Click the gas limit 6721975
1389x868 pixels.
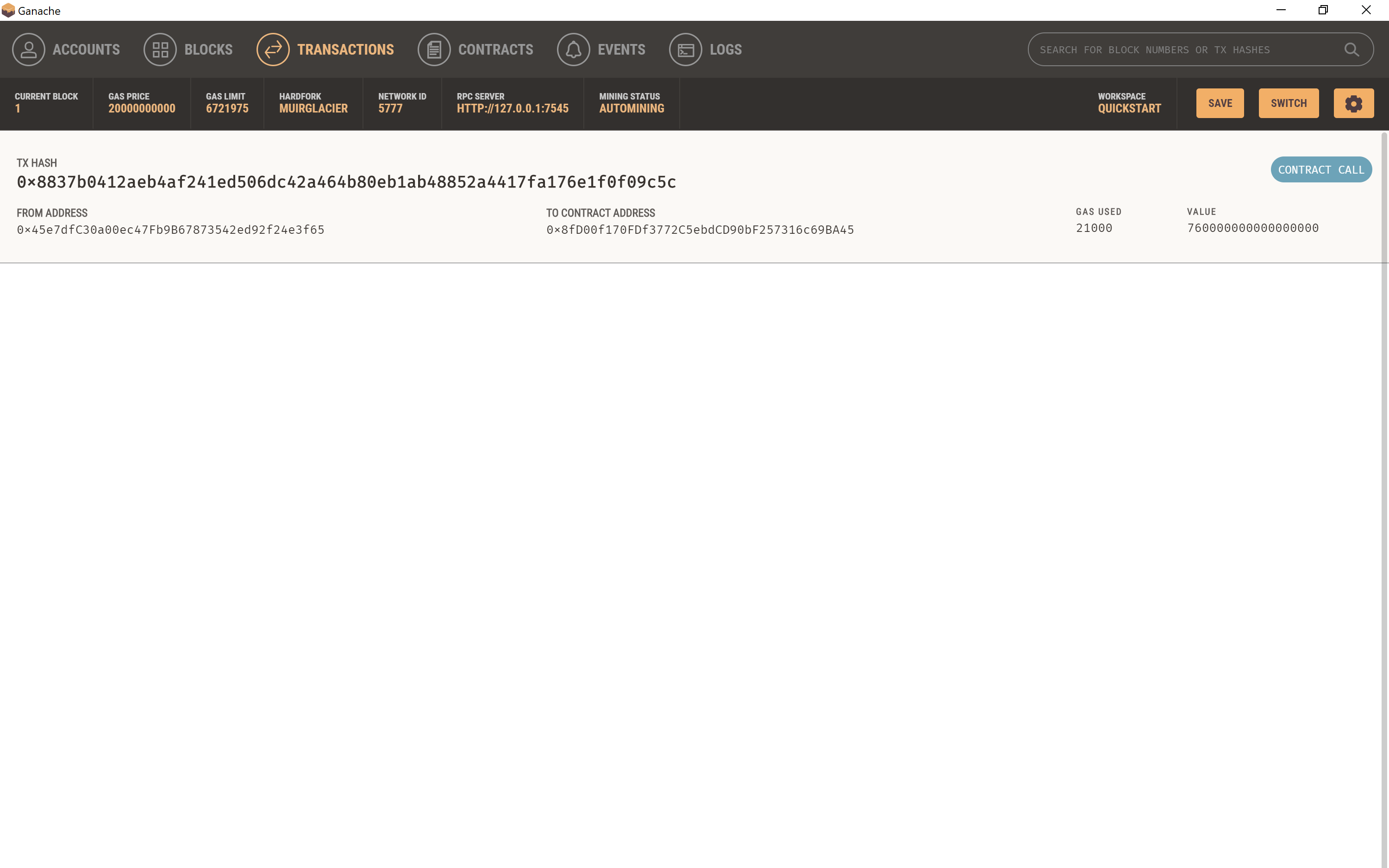(227, 108)
